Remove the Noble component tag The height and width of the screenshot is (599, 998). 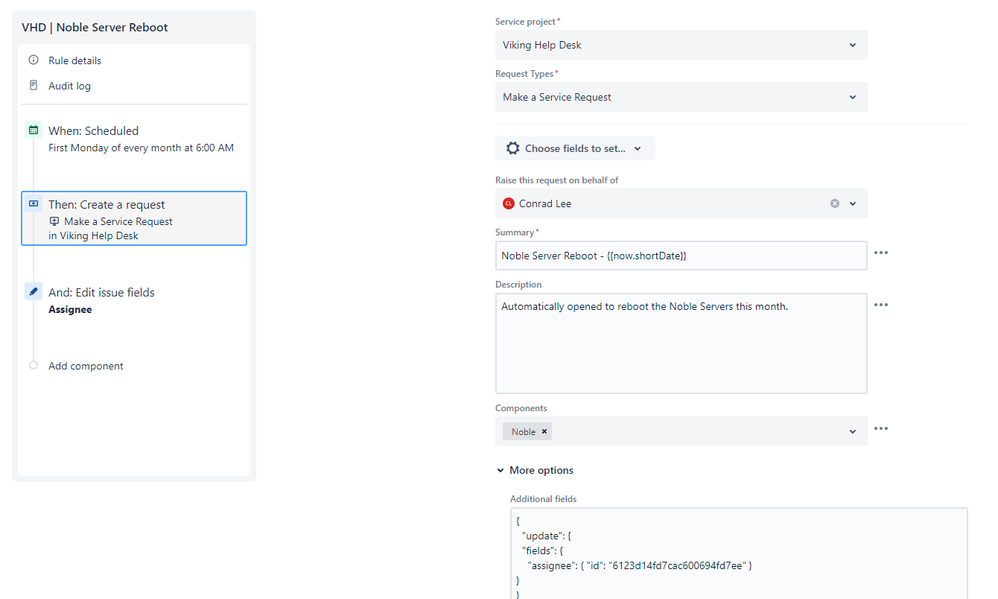point(544,432)
